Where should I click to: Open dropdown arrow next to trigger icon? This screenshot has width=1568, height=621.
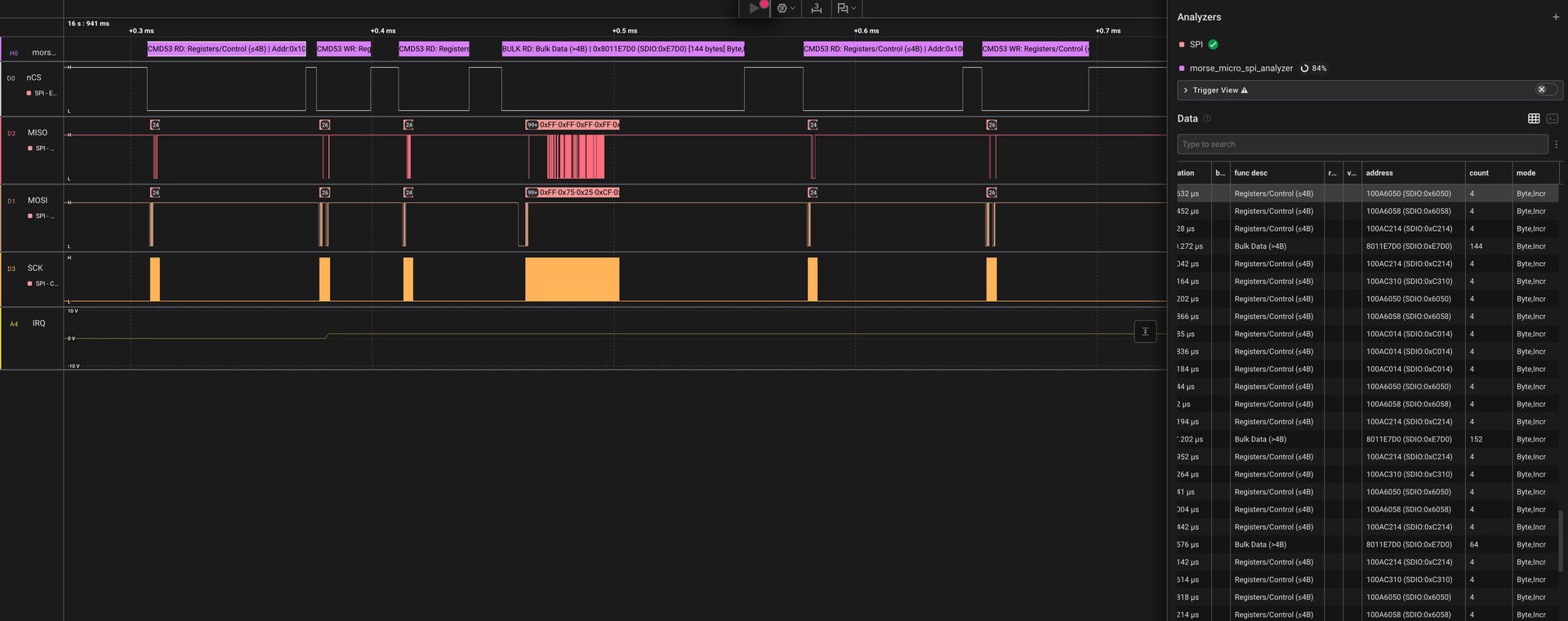tap(792, 8)
